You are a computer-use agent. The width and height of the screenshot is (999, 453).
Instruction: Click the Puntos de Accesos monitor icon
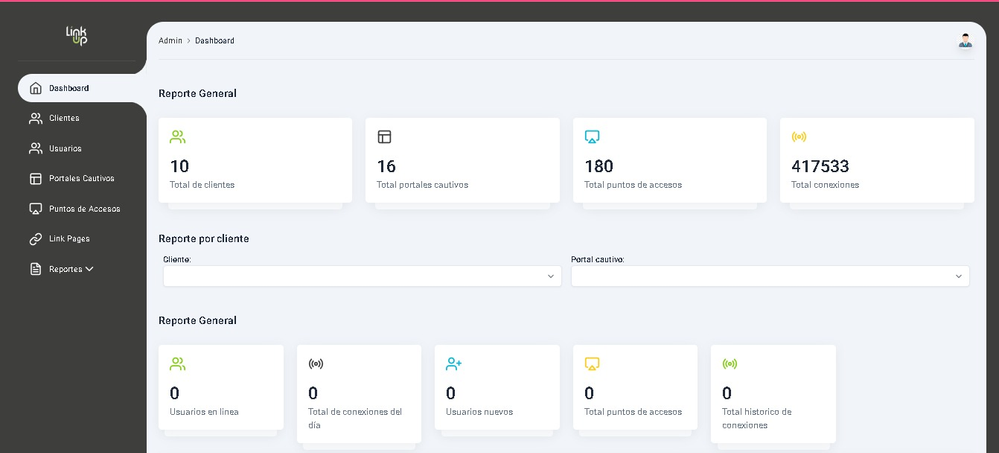click(36, 209)
